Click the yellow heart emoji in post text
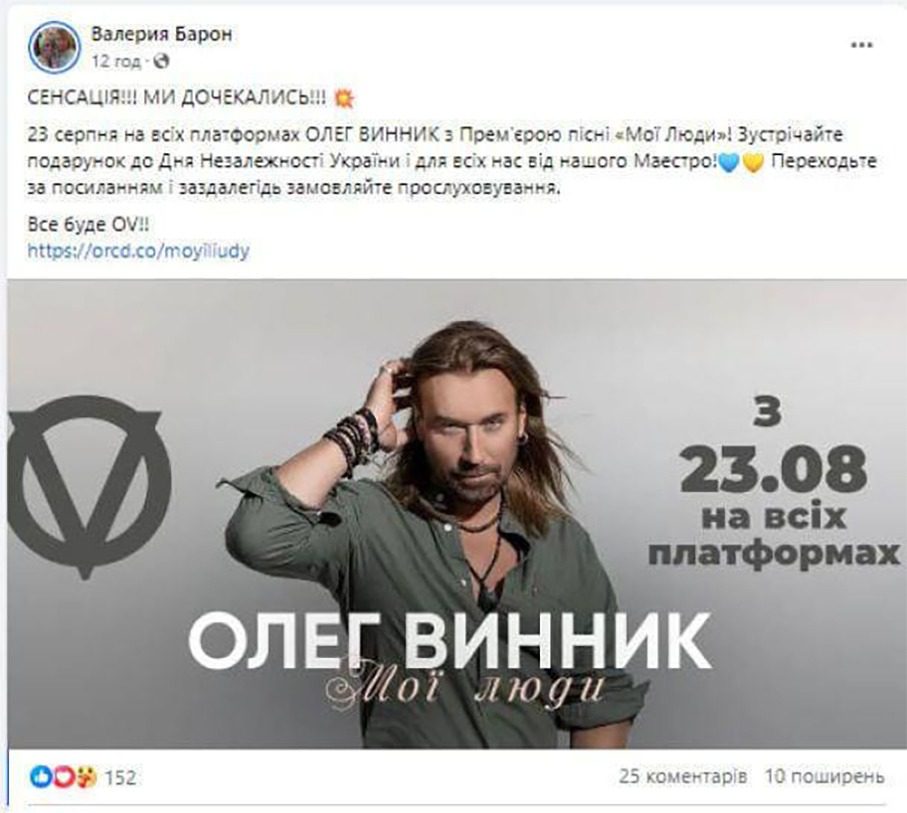Image resolution: width=907 pixels, height=813 pixels. 753,164
